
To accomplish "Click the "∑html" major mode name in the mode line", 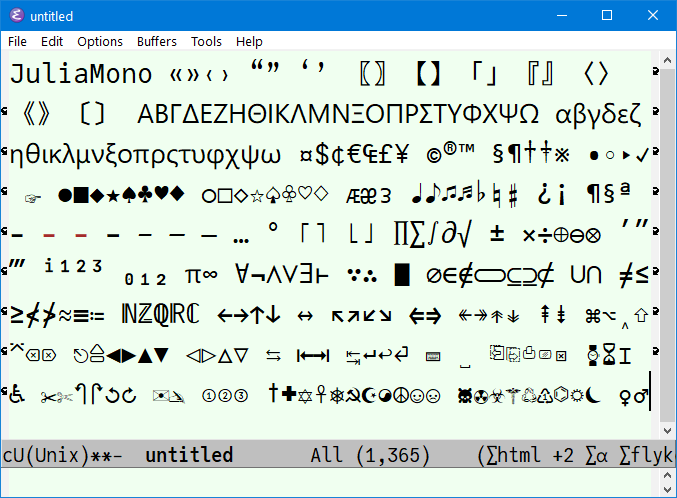I will click(513, 455).
